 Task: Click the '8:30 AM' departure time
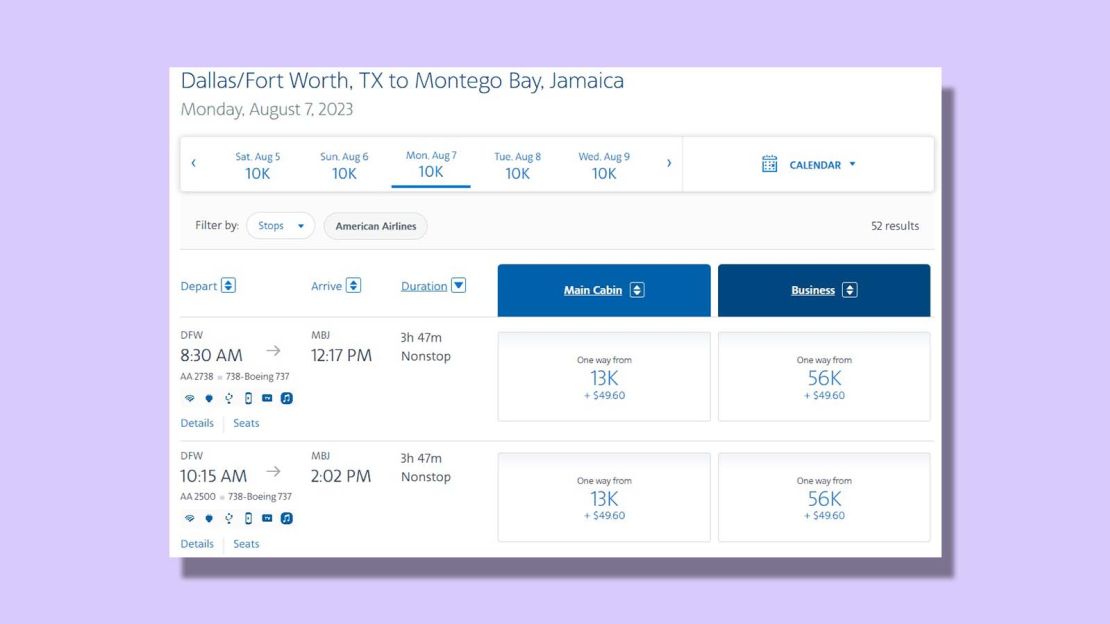tap(211, 356)
